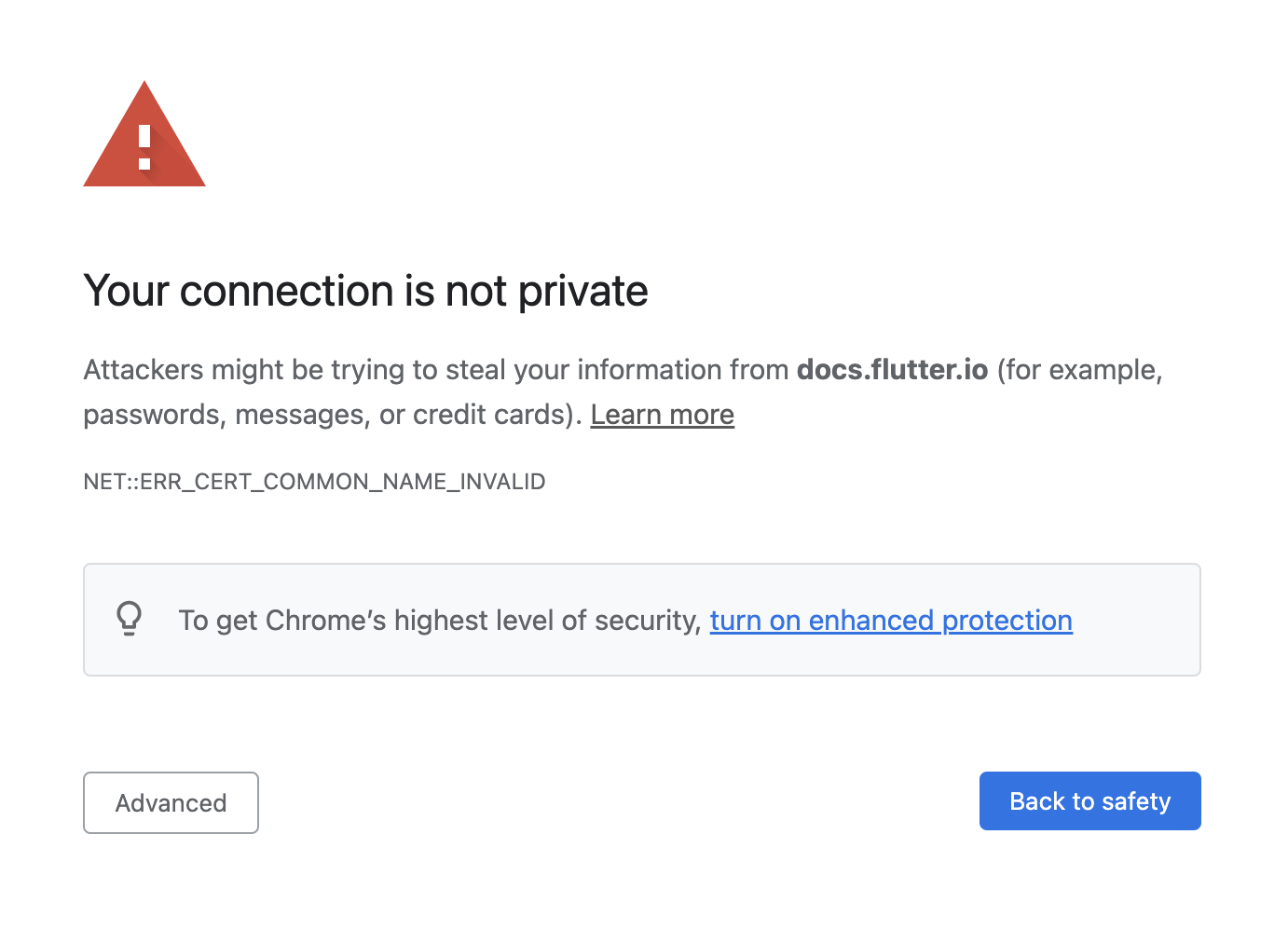Expand advanced options for this warning

click(171, 802)
